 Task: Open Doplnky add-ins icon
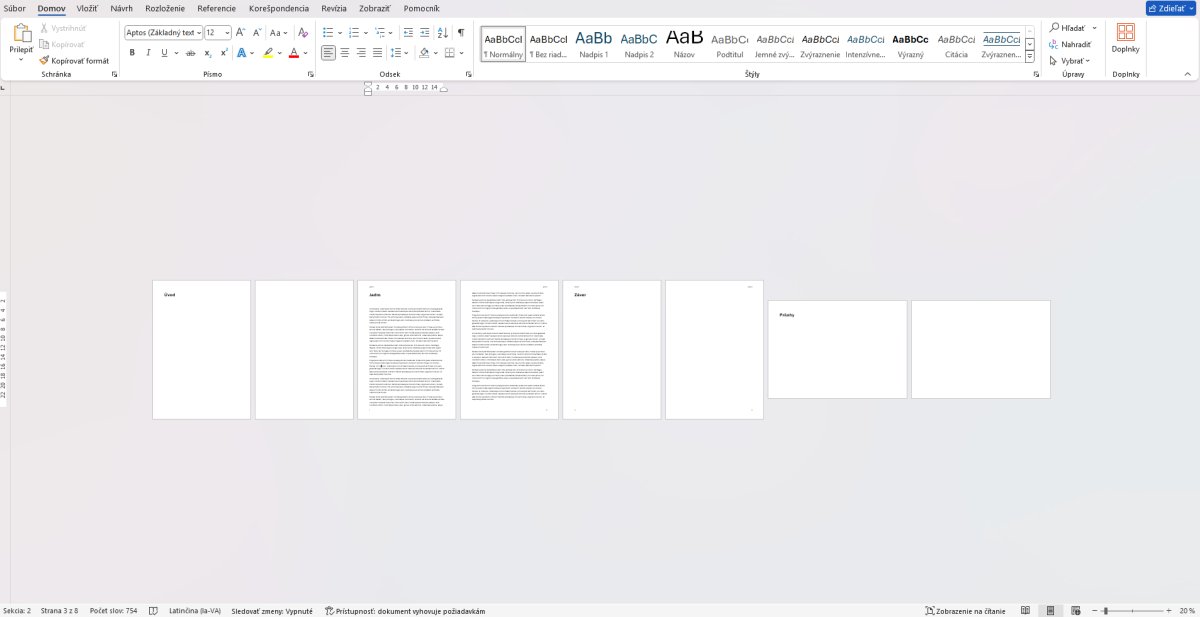(1125, 32)
